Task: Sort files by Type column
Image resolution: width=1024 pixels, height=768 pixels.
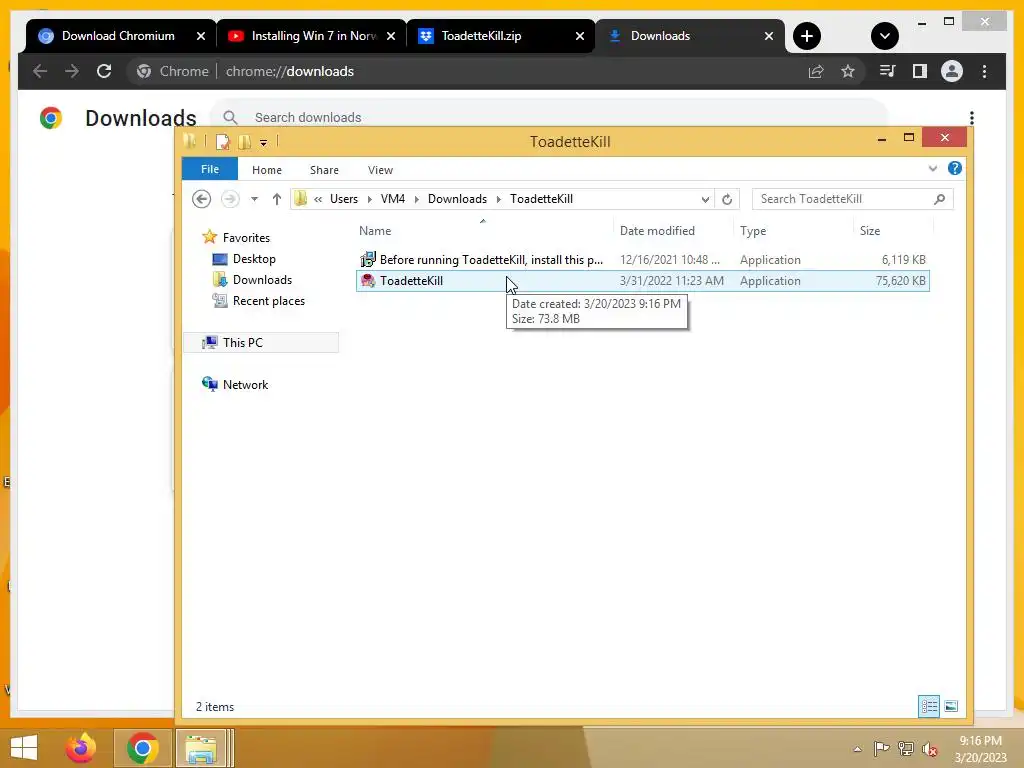Action: point(753,231)
